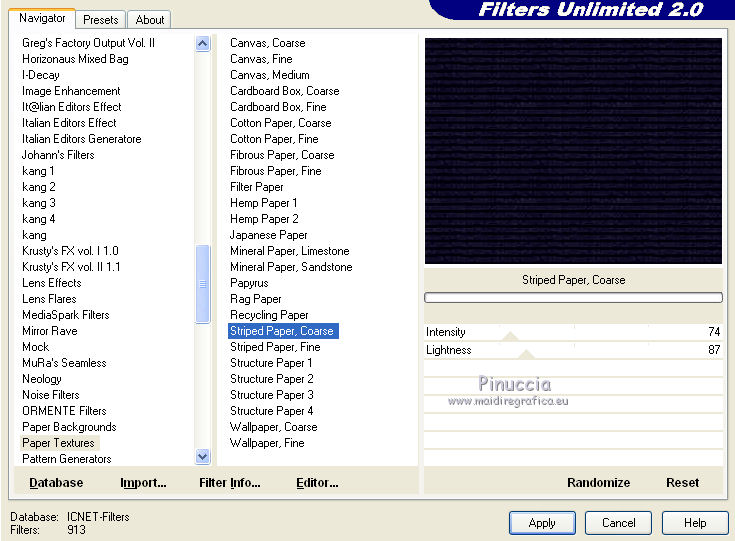
Task: Choose Lens Effects category
Action: [x=52, y=283]
